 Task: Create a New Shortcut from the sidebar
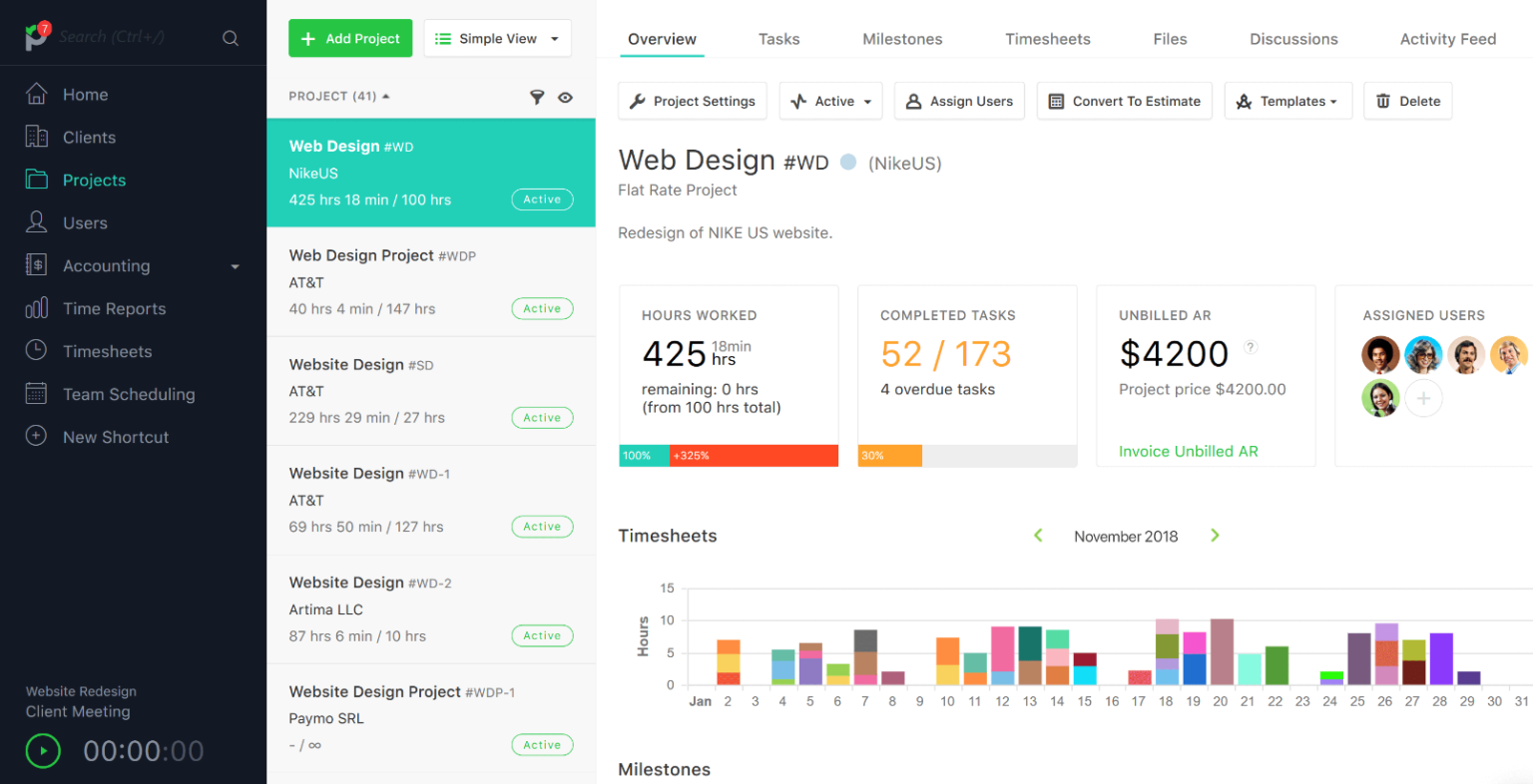point(116,436)
